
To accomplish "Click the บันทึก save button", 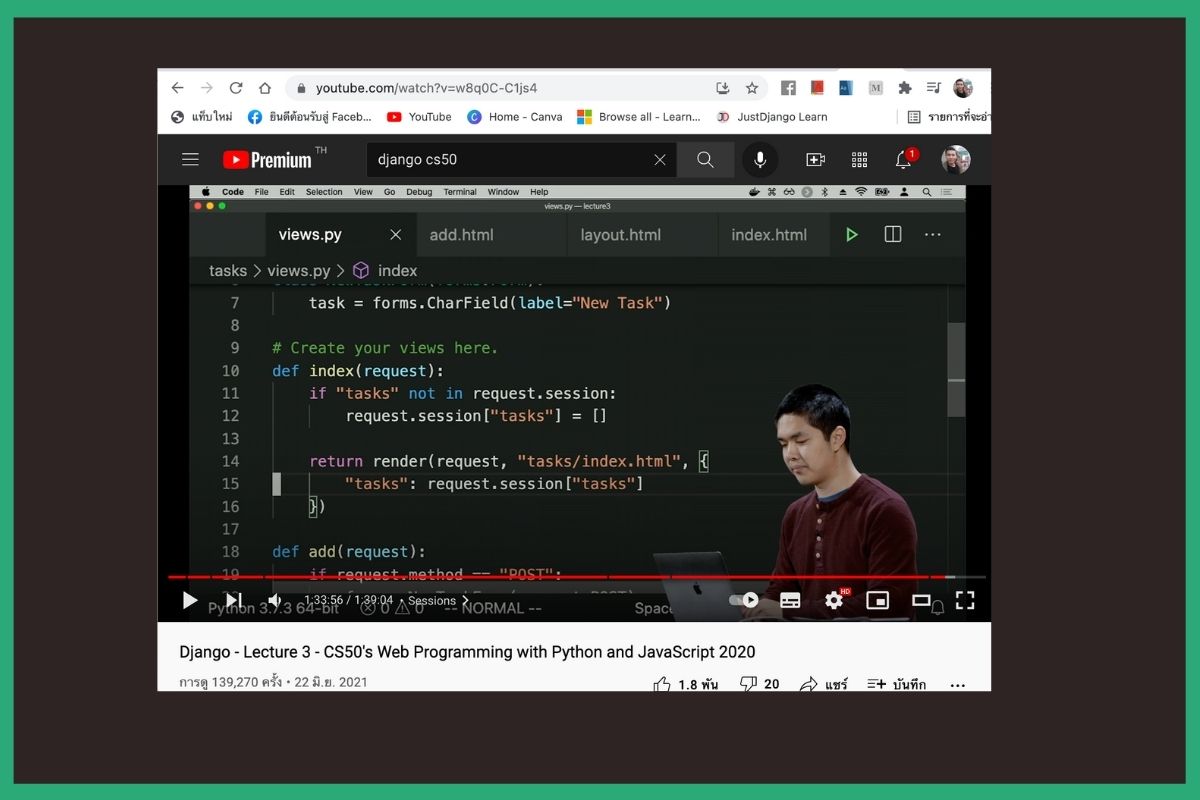I will point(897,684).
